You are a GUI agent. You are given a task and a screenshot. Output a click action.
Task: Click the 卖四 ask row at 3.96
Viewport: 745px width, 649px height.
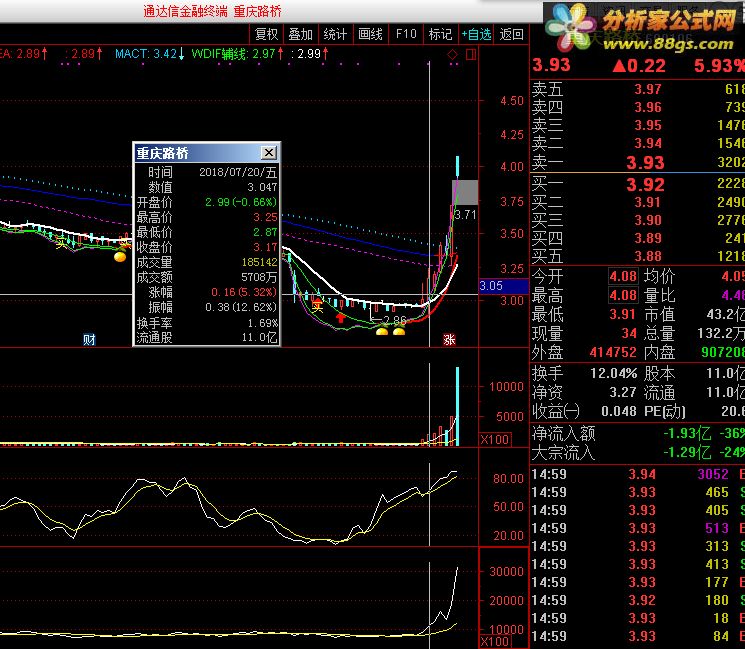[x=638, y=107]
